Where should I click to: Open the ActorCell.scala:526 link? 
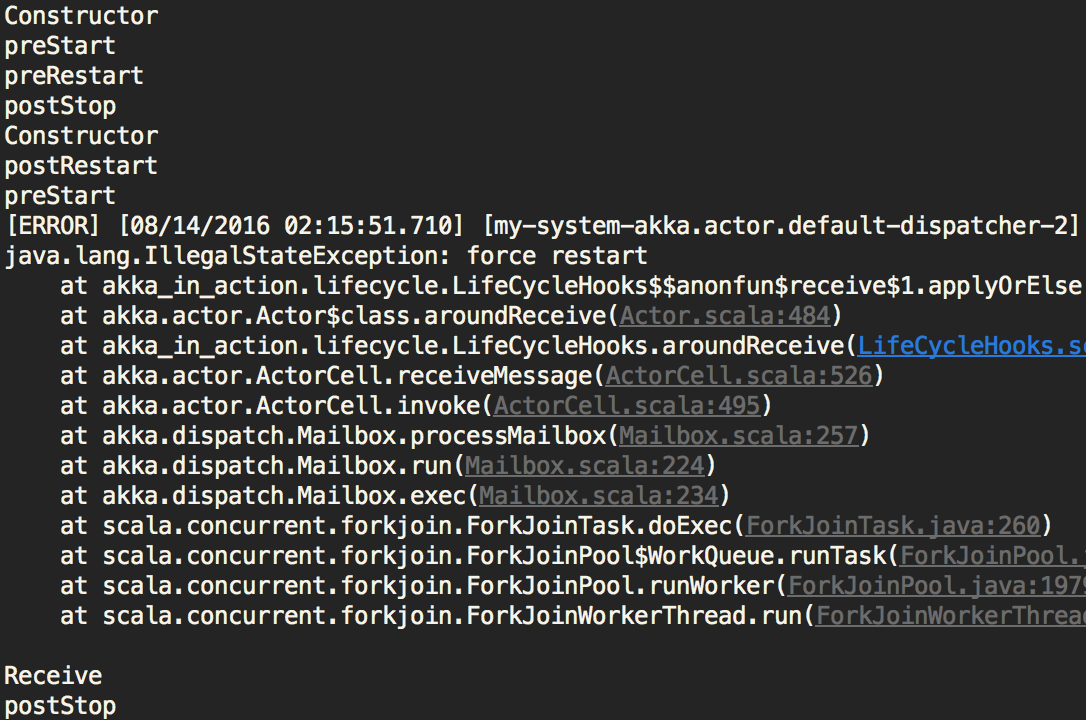click(x=739, y=376)
